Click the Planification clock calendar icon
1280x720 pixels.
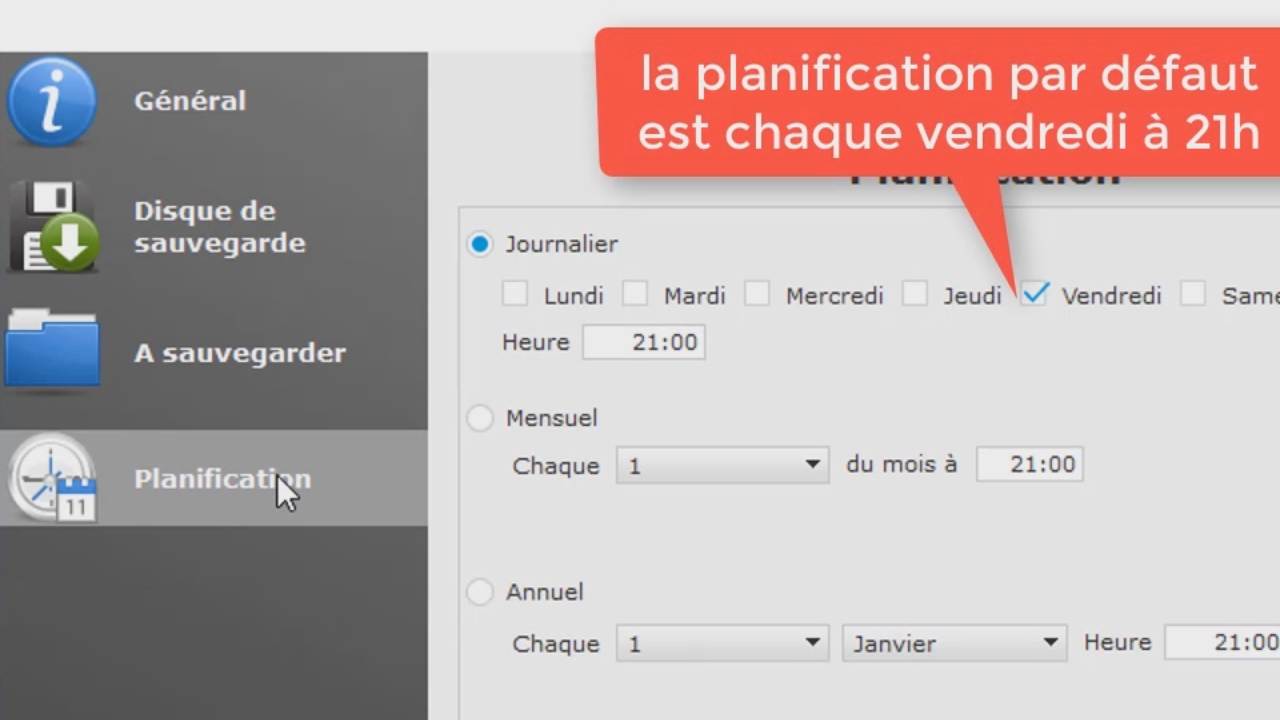point(52,478)
